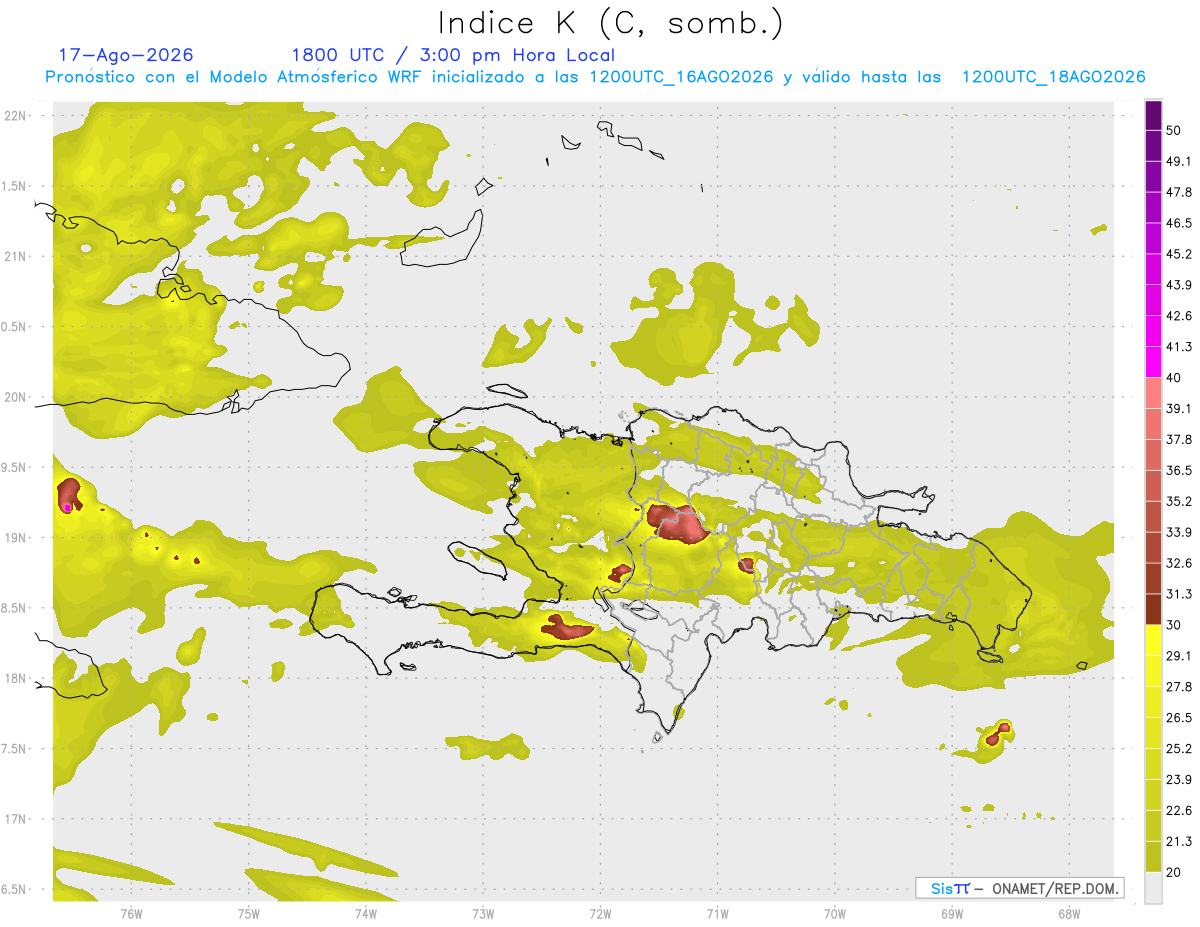Viewport: 1200px width, 927px height.
Task: Click legend value "41.3"
Action: (x=1179, y=347)
